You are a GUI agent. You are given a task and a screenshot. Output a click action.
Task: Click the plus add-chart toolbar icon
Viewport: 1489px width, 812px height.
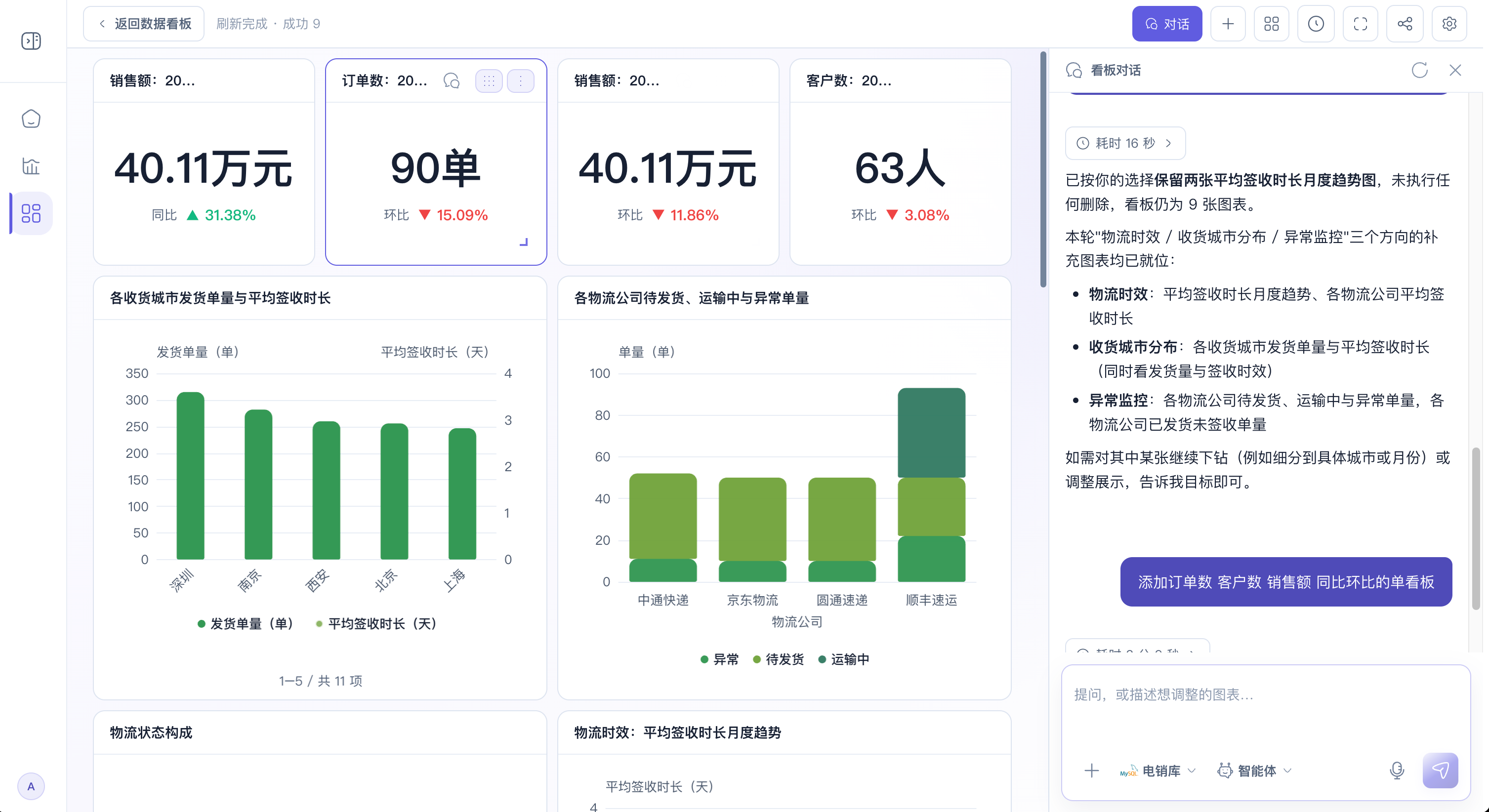pos(1228,24)
